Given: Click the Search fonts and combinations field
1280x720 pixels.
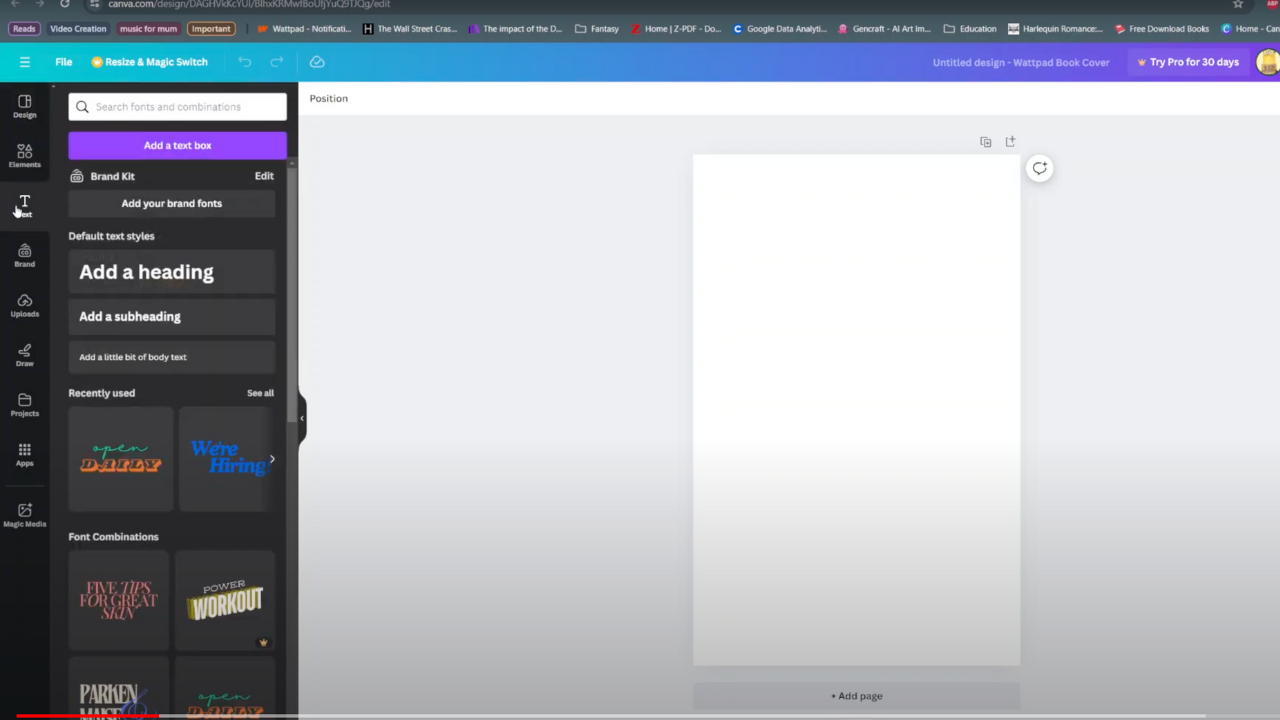Looking at the screenshot, I should point(177,107).
